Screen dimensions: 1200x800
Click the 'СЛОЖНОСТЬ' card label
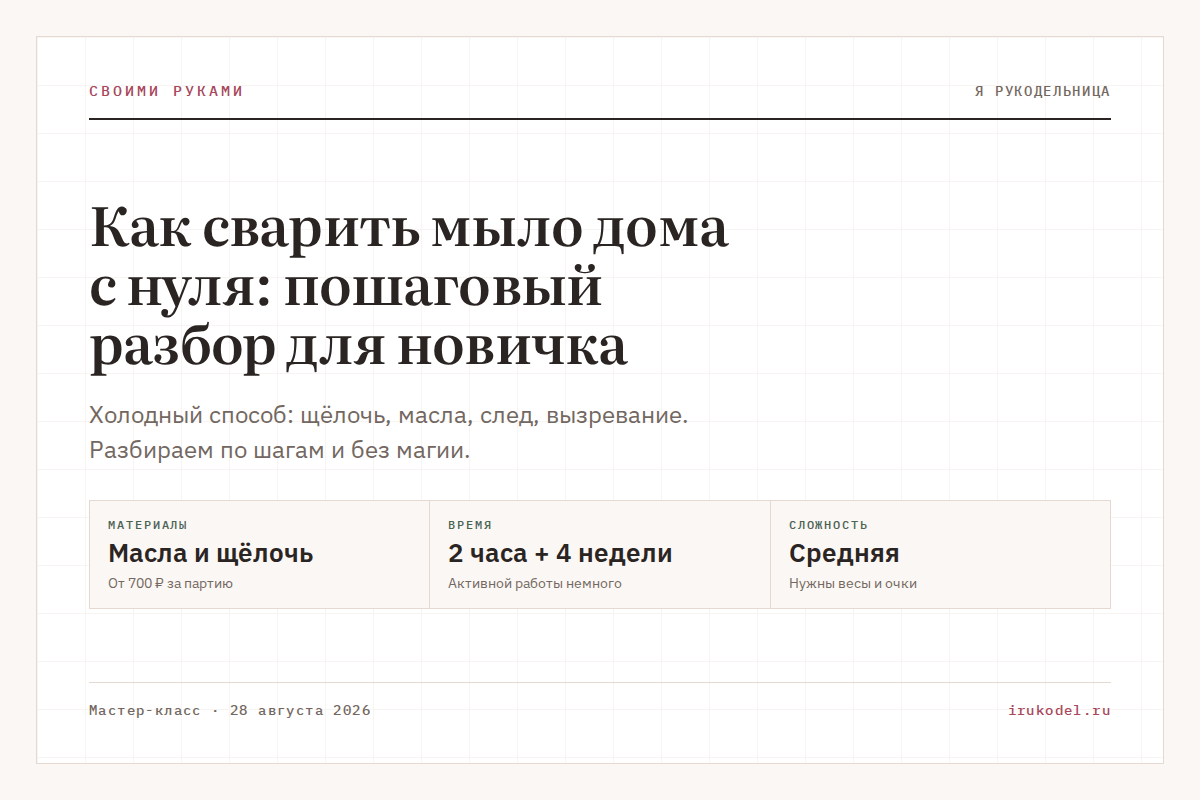click(828, 525)
